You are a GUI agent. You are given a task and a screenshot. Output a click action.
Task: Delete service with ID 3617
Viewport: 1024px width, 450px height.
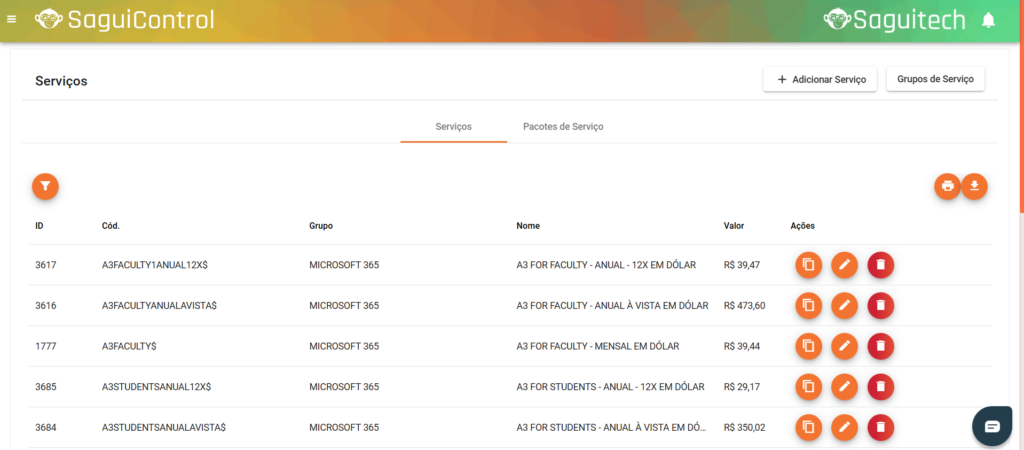(880, 265)
